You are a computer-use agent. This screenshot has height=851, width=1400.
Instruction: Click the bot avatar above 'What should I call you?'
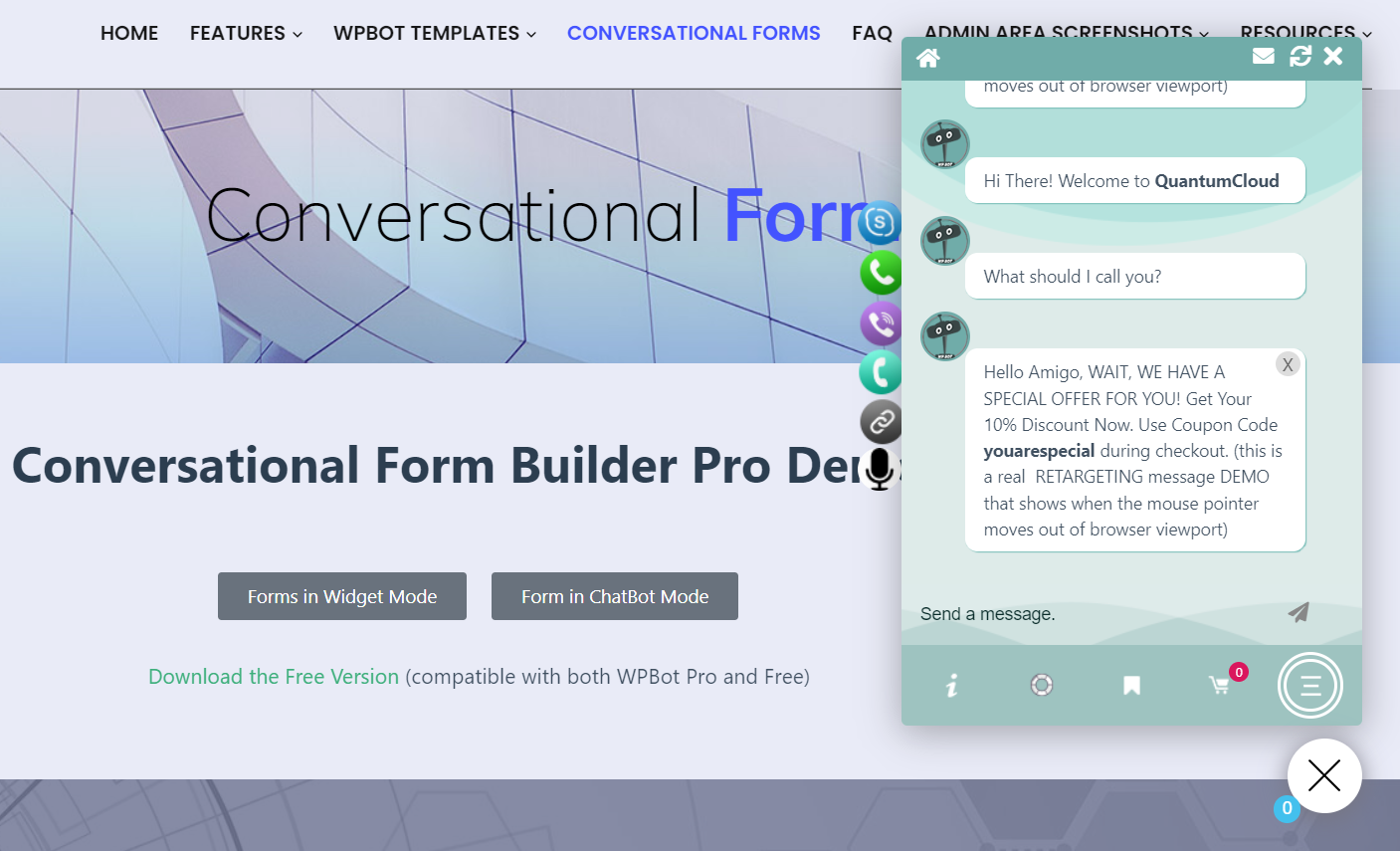[x=945, y=241]
